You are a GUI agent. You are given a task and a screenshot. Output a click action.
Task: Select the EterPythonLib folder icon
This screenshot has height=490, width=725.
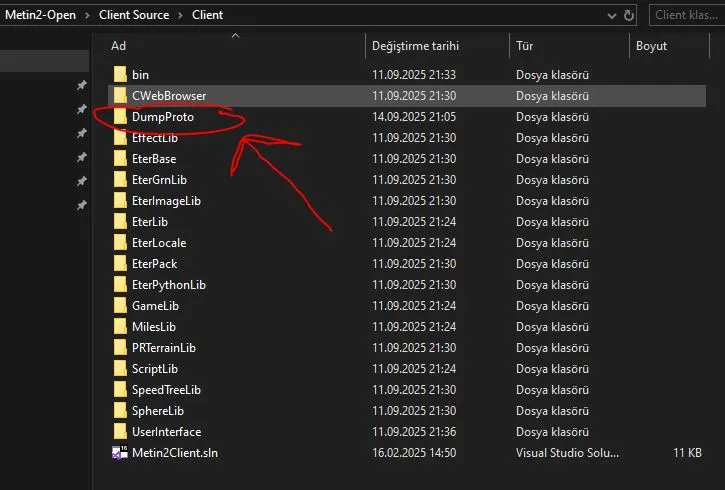120,285
